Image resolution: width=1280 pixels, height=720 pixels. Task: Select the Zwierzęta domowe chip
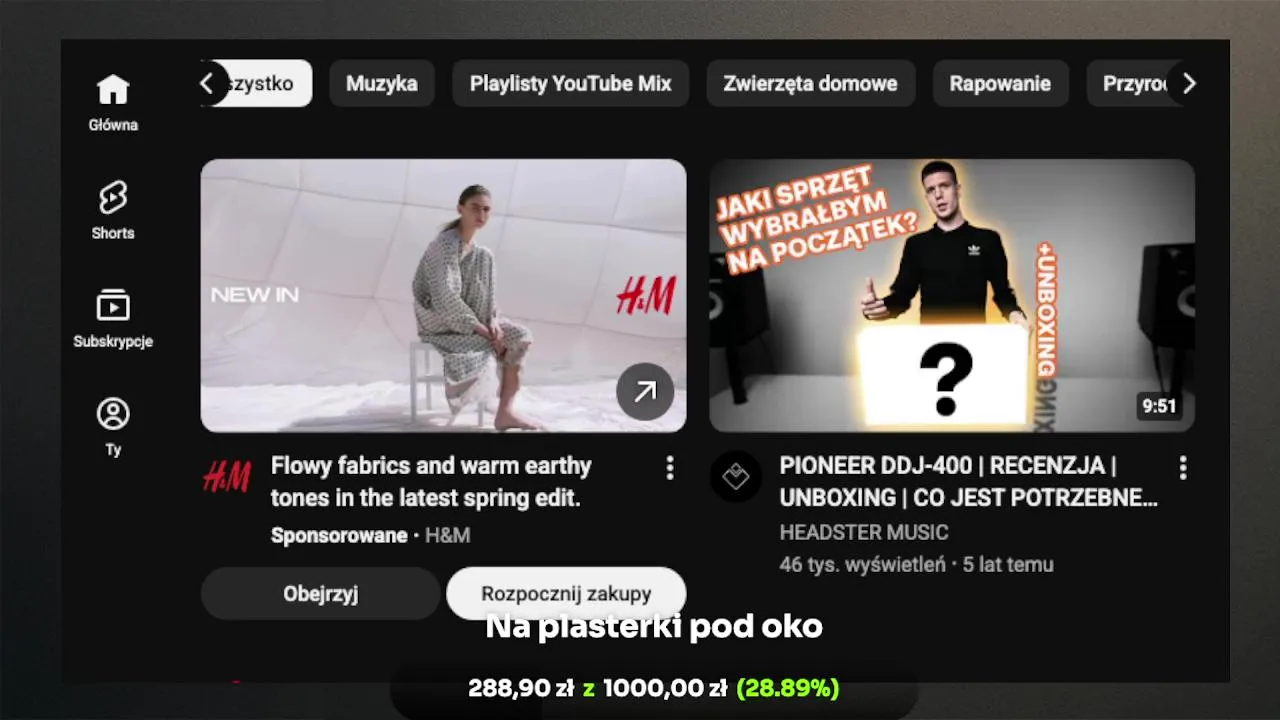pos(810,83)
